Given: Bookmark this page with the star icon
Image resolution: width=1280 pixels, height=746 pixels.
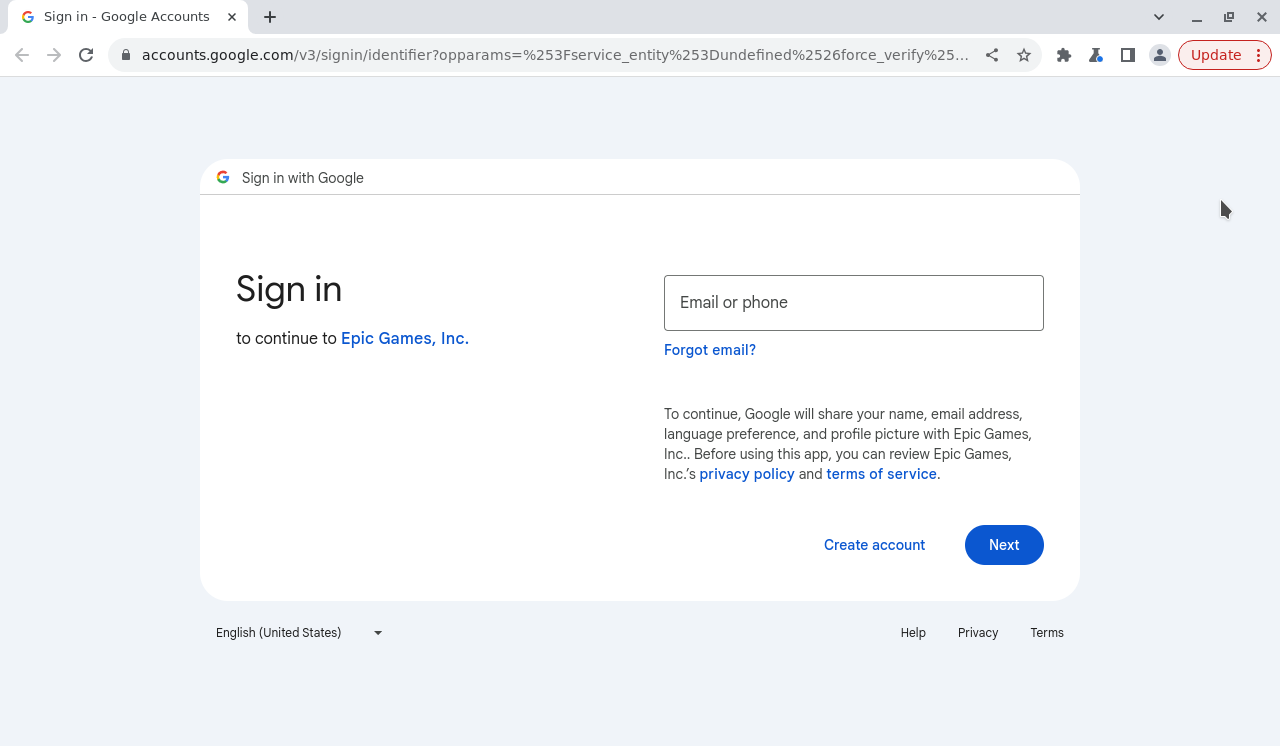Looking at the screenshot, I should coord(1024,55).
